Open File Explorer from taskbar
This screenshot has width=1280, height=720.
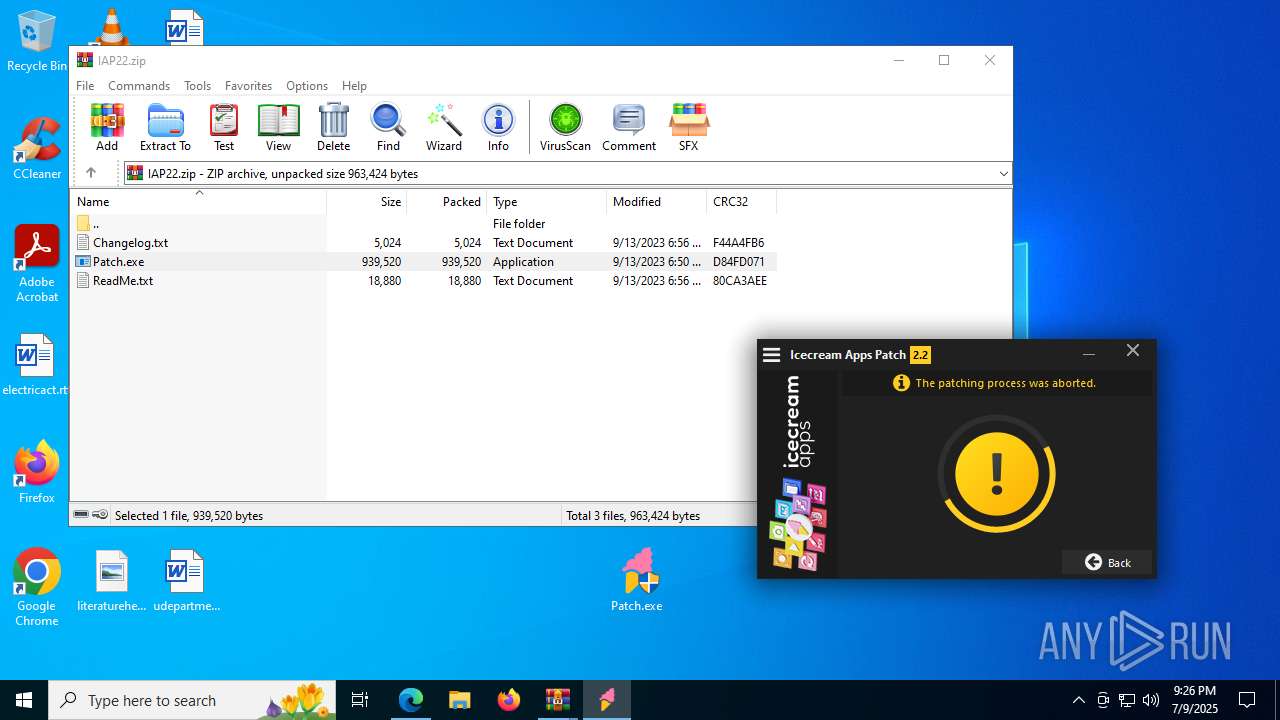pyautogui.click(x=460, y=700)
